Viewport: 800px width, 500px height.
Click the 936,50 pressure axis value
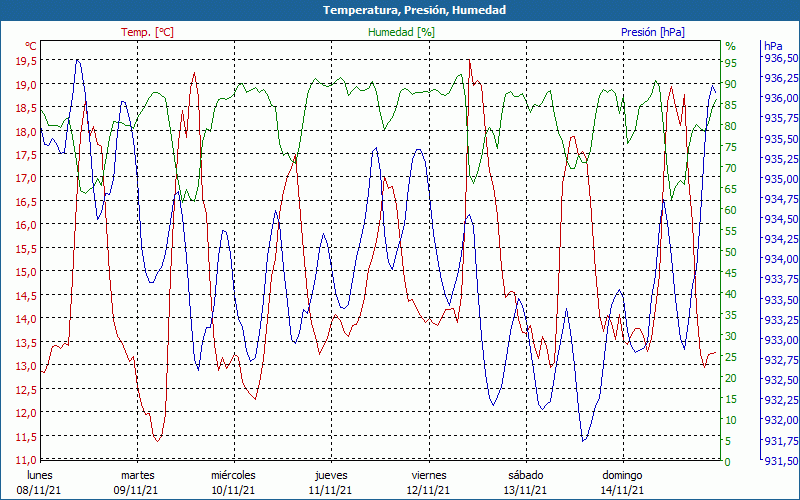pos(780,58)
